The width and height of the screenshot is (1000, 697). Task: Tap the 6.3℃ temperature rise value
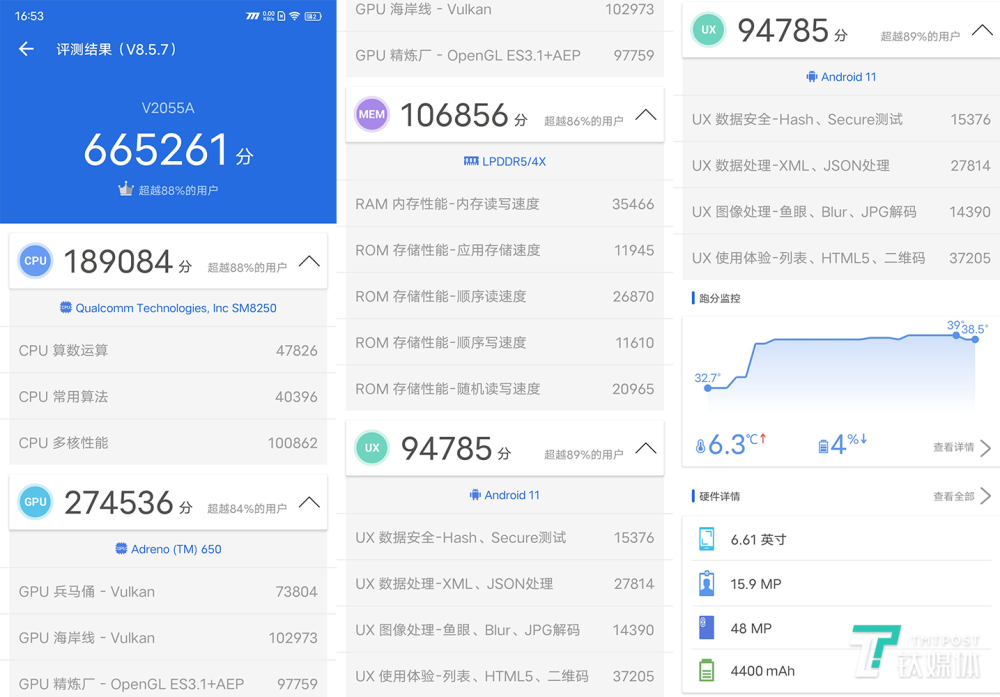point(737,444)
